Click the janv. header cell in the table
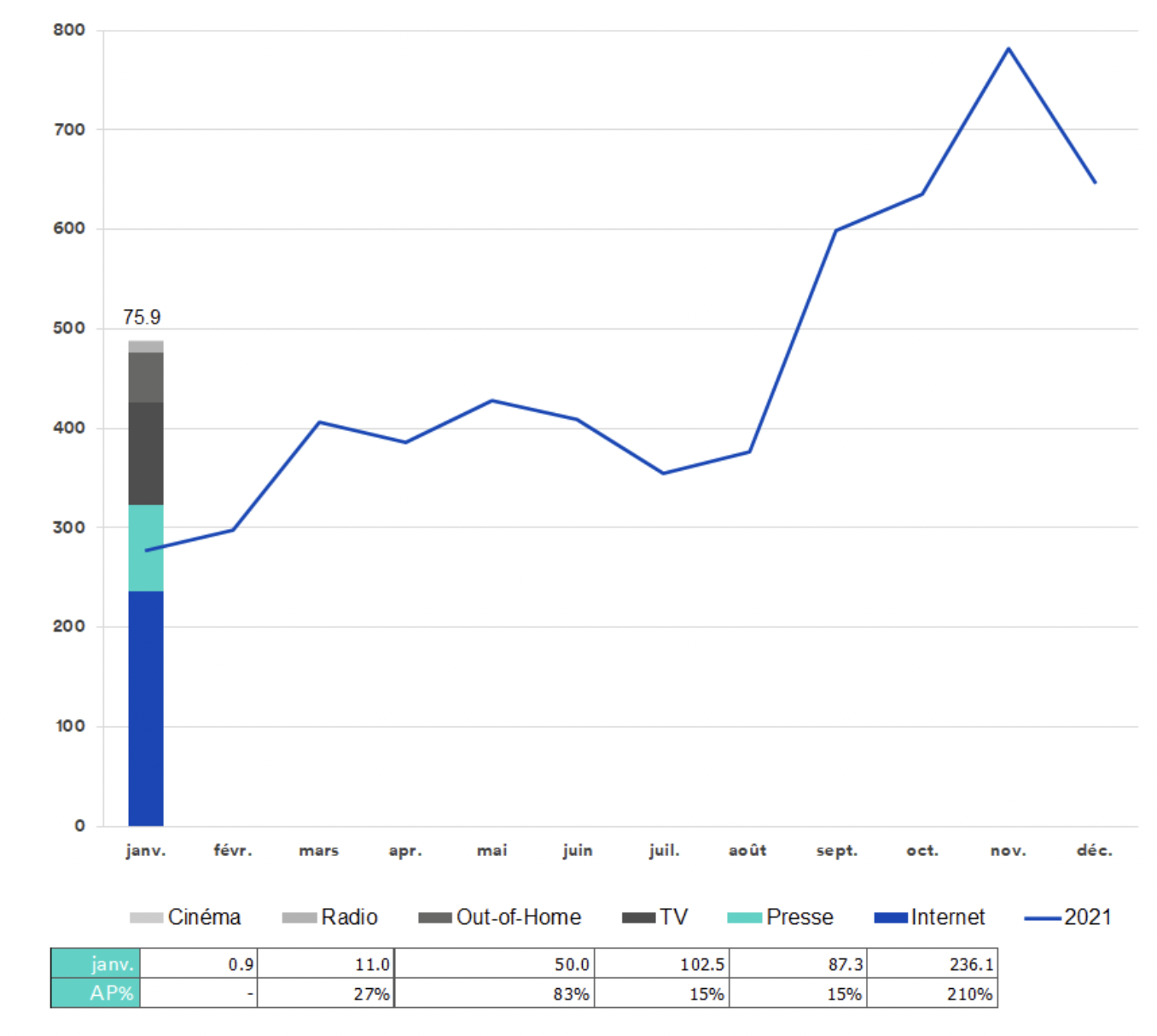 point(96,963)
